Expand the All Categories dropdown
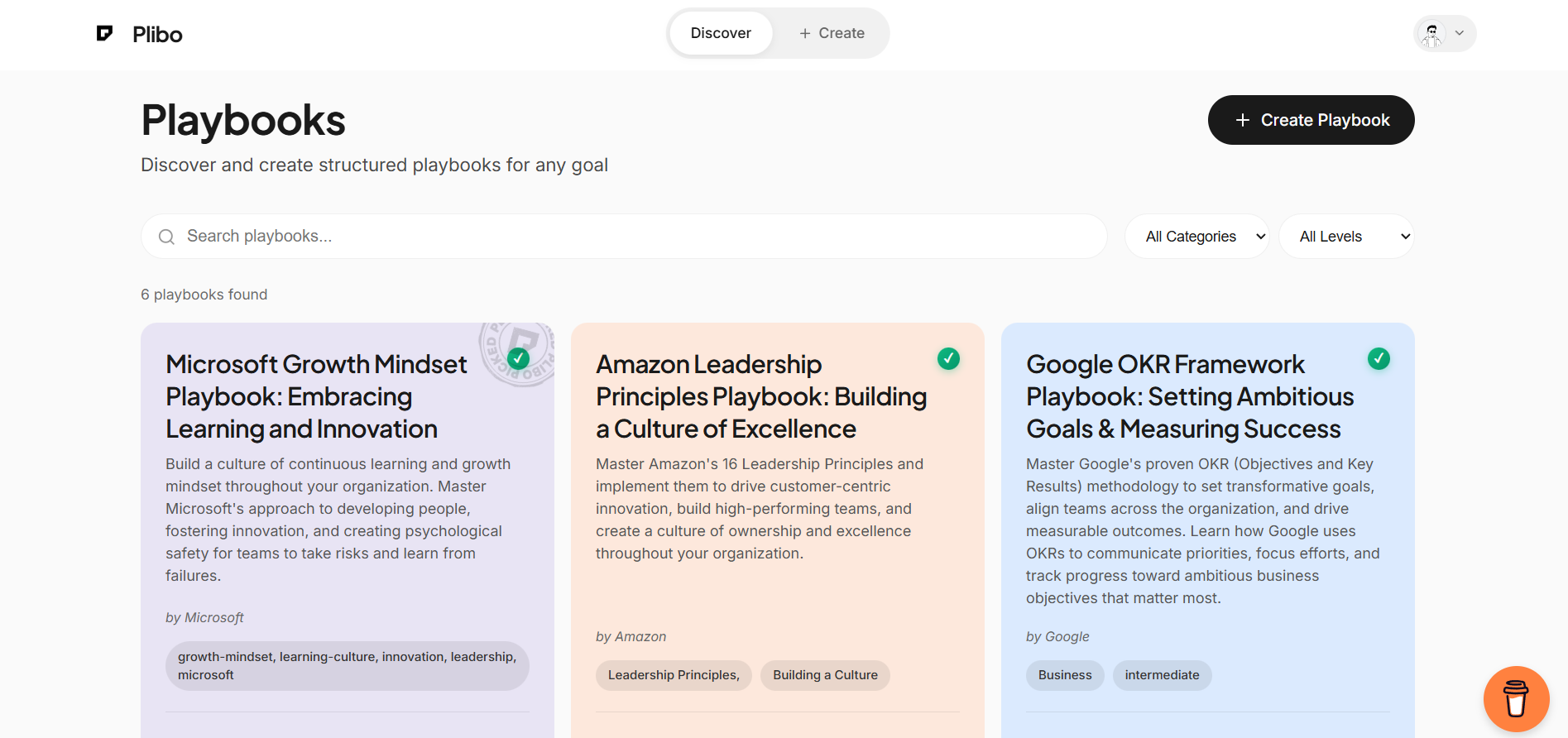 pyautogui.click(x=1196, y=237)
